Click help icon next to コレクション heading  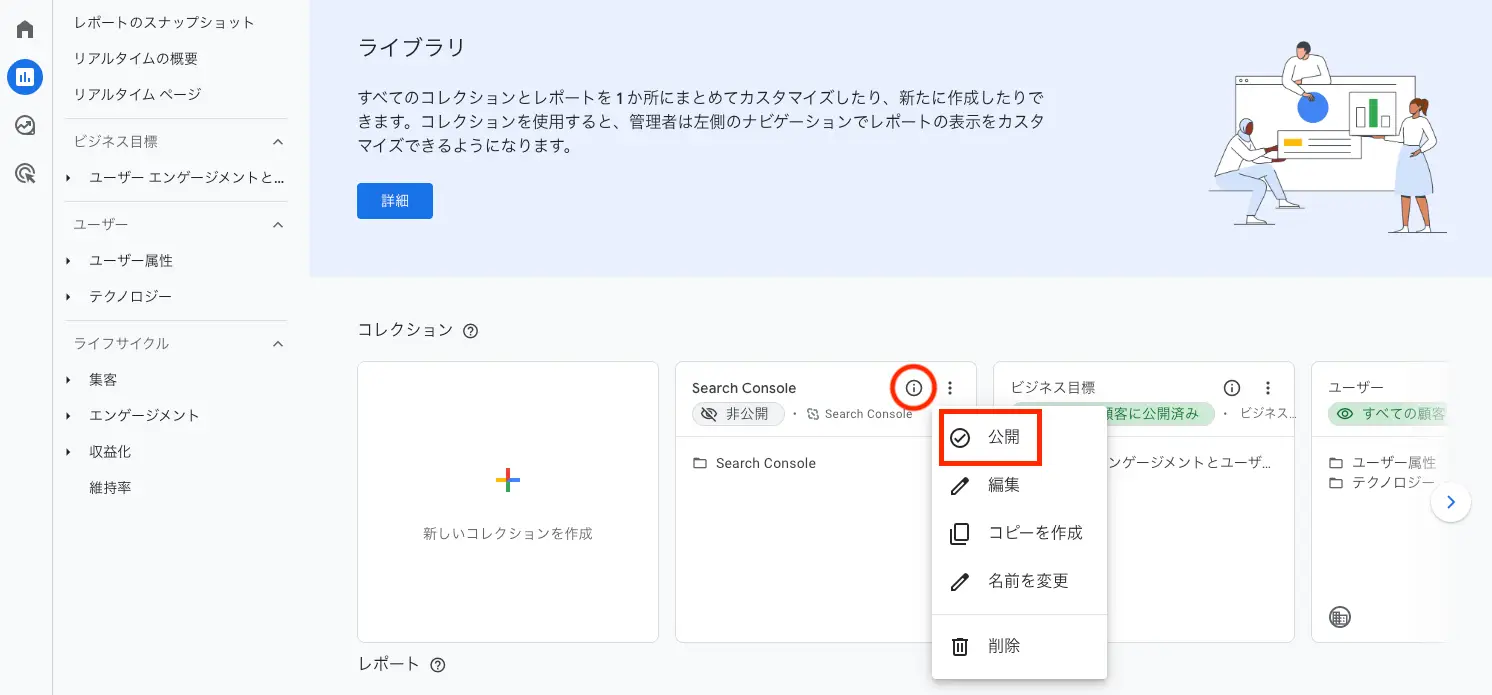click(x=470, y=331)
